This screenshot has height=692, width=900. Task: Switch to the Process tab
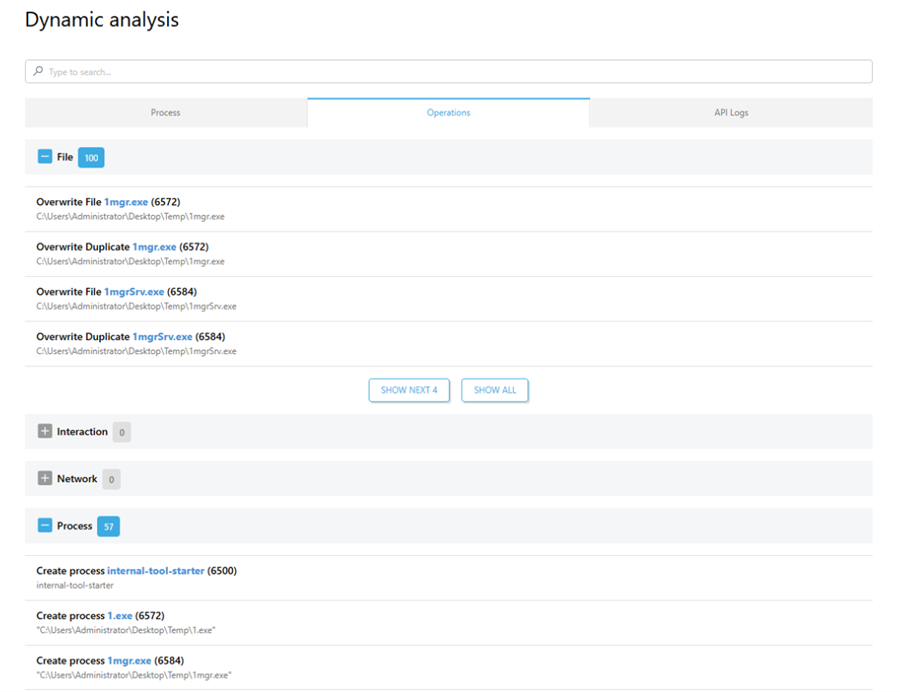[165, 113]
